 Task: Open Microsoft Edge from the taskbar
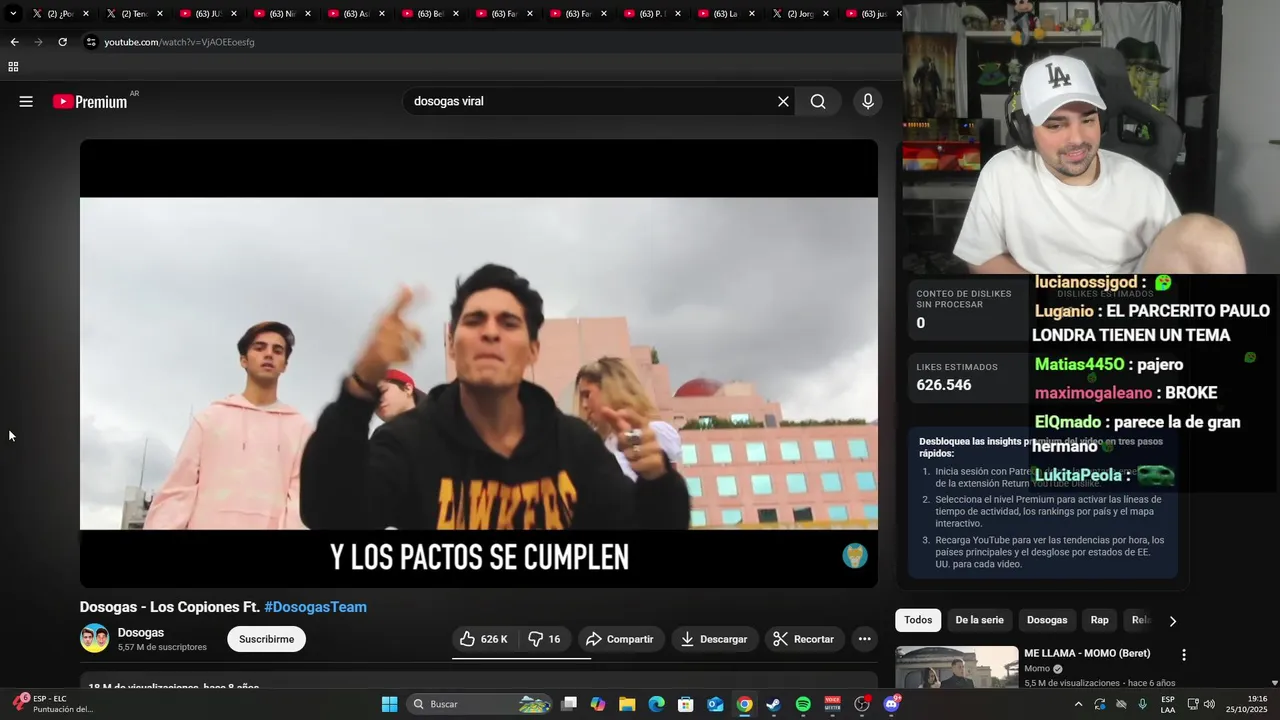[x=656, y=704]
